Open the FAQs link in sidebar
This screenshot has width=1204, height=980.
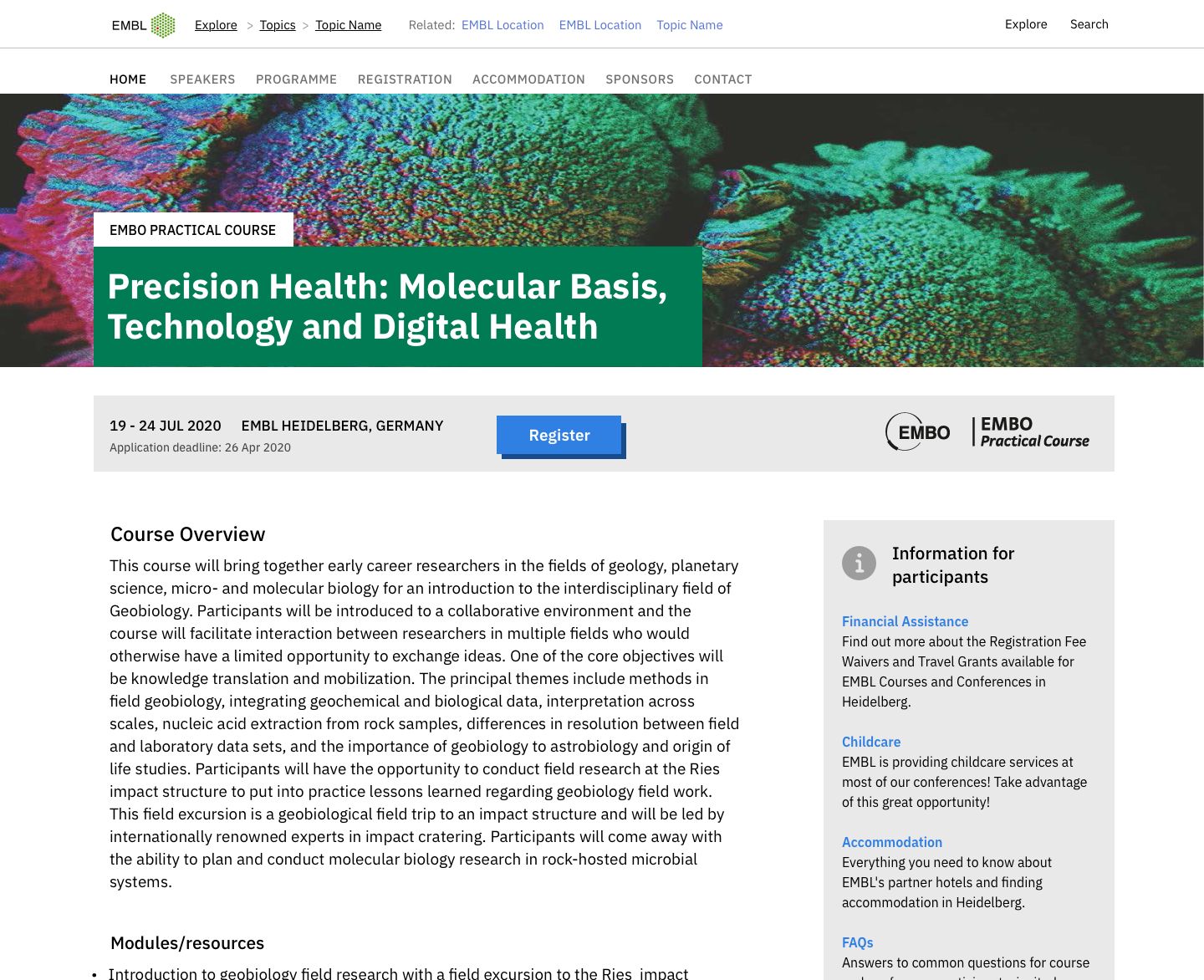[x=857, y=942]
